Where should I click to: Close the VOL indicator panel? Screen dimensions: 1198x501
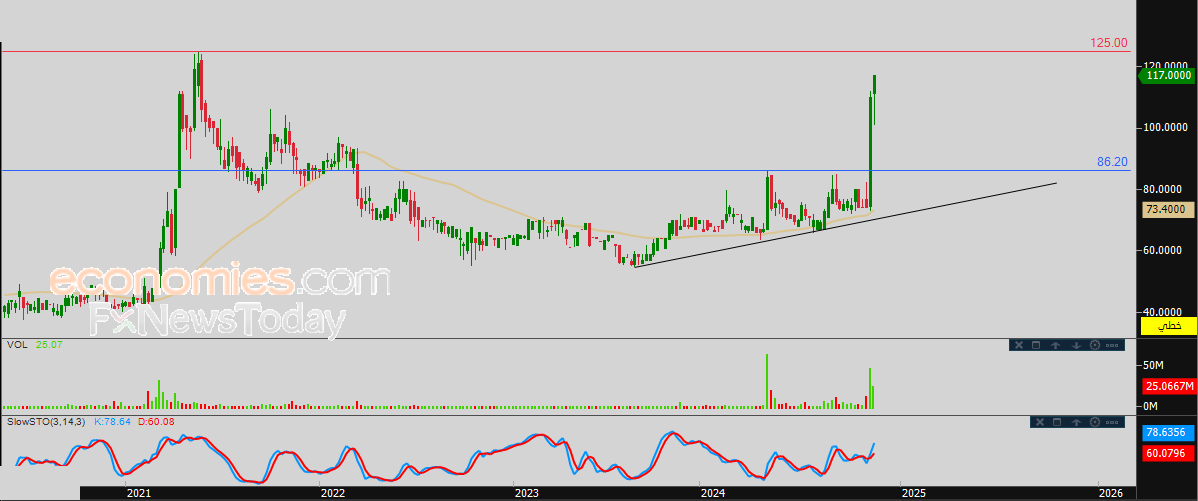coord(1019,345)
